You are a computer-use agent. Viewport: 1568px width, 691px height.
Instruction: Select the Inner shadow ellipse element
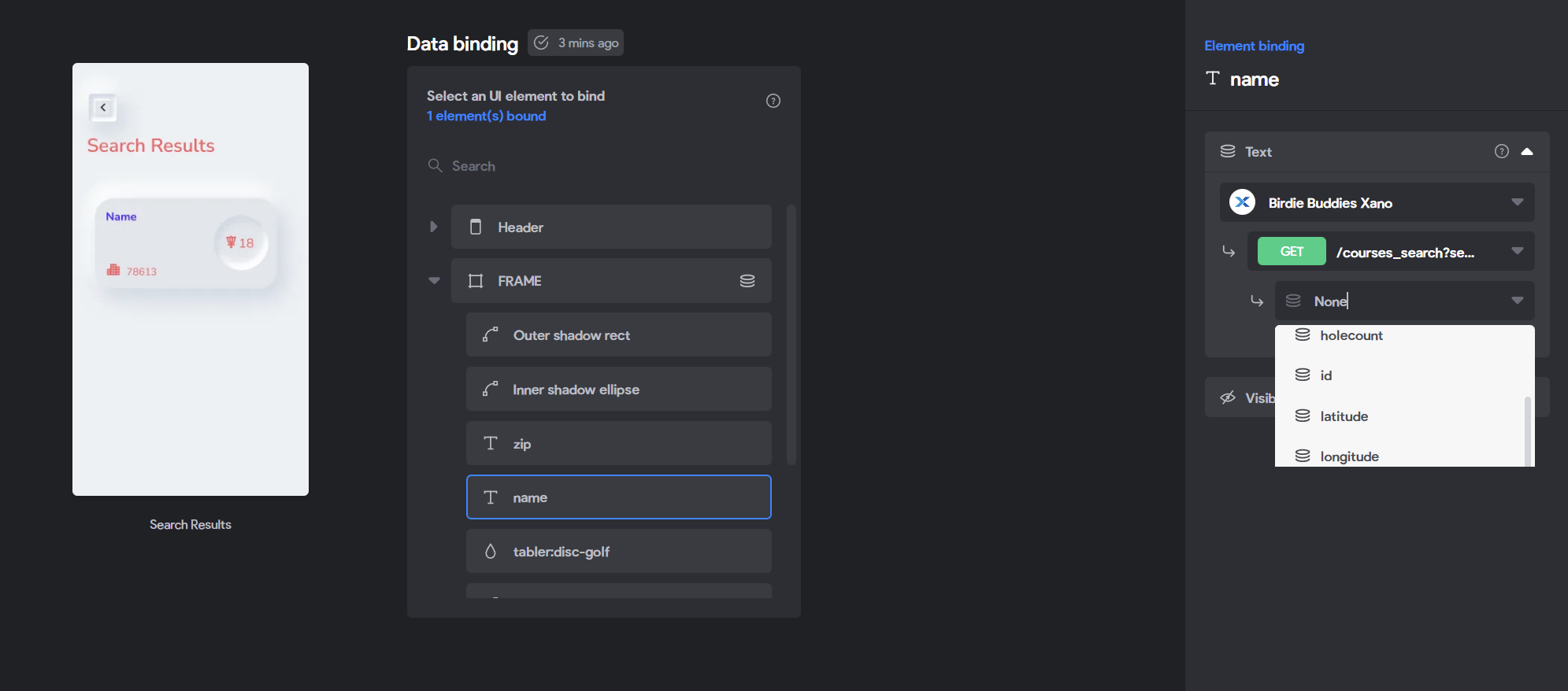coord(619,389)
